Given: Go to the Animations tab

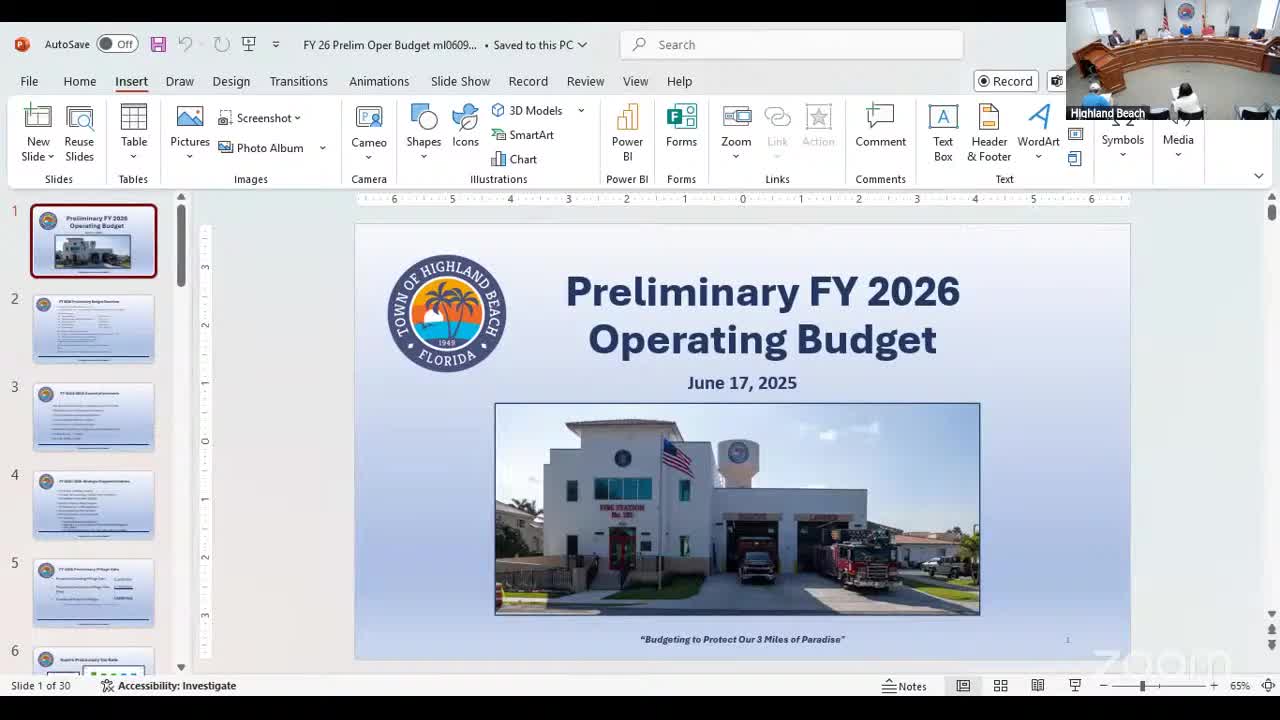Looking at the screenshot, I should click(x=379, y=81).
